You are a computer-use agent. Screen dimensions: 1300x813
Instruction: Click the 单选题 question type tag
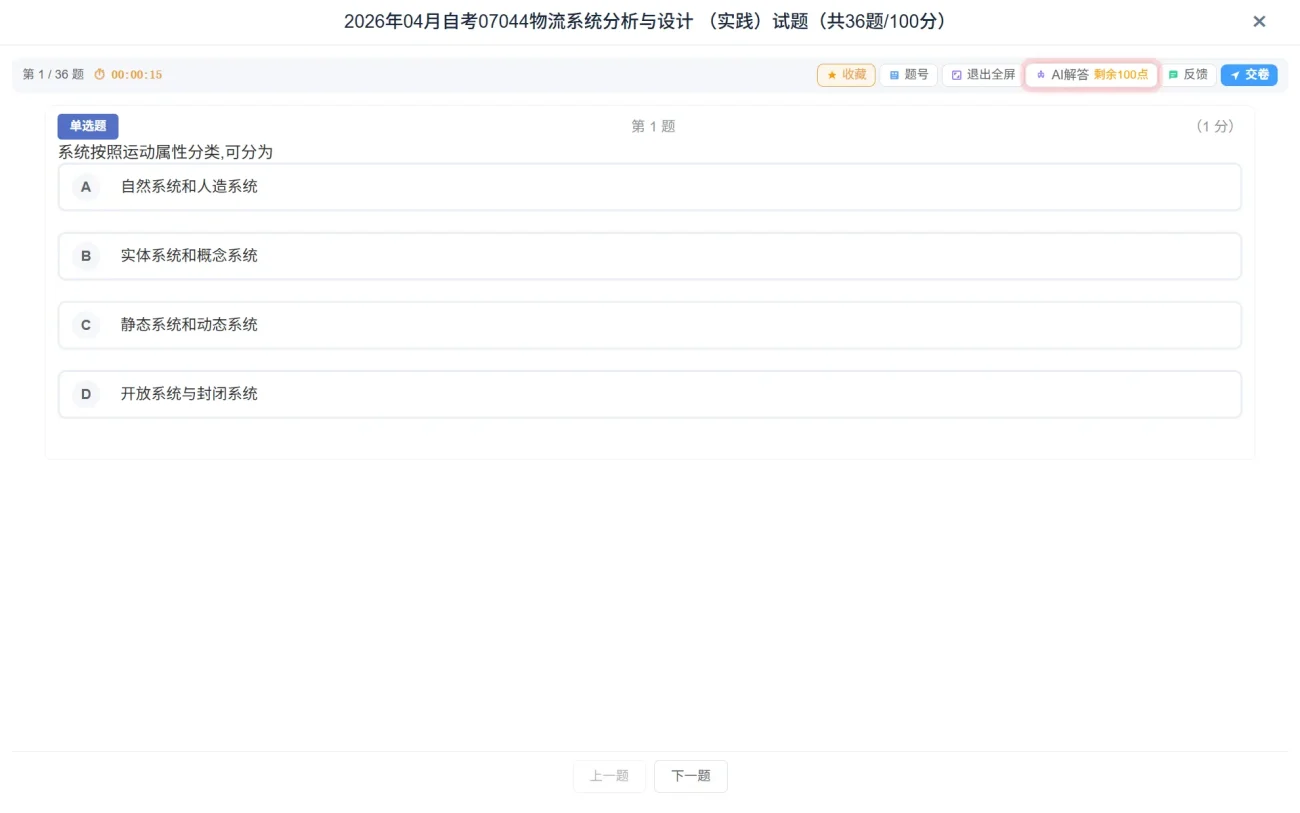tap(88, 126)
